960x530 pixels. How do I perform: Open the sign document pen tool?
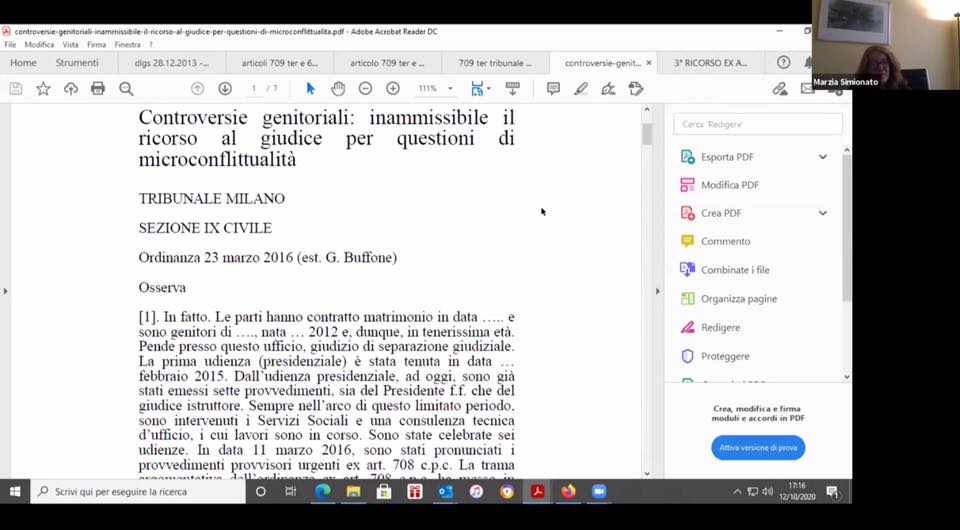(x=608, y=89)
